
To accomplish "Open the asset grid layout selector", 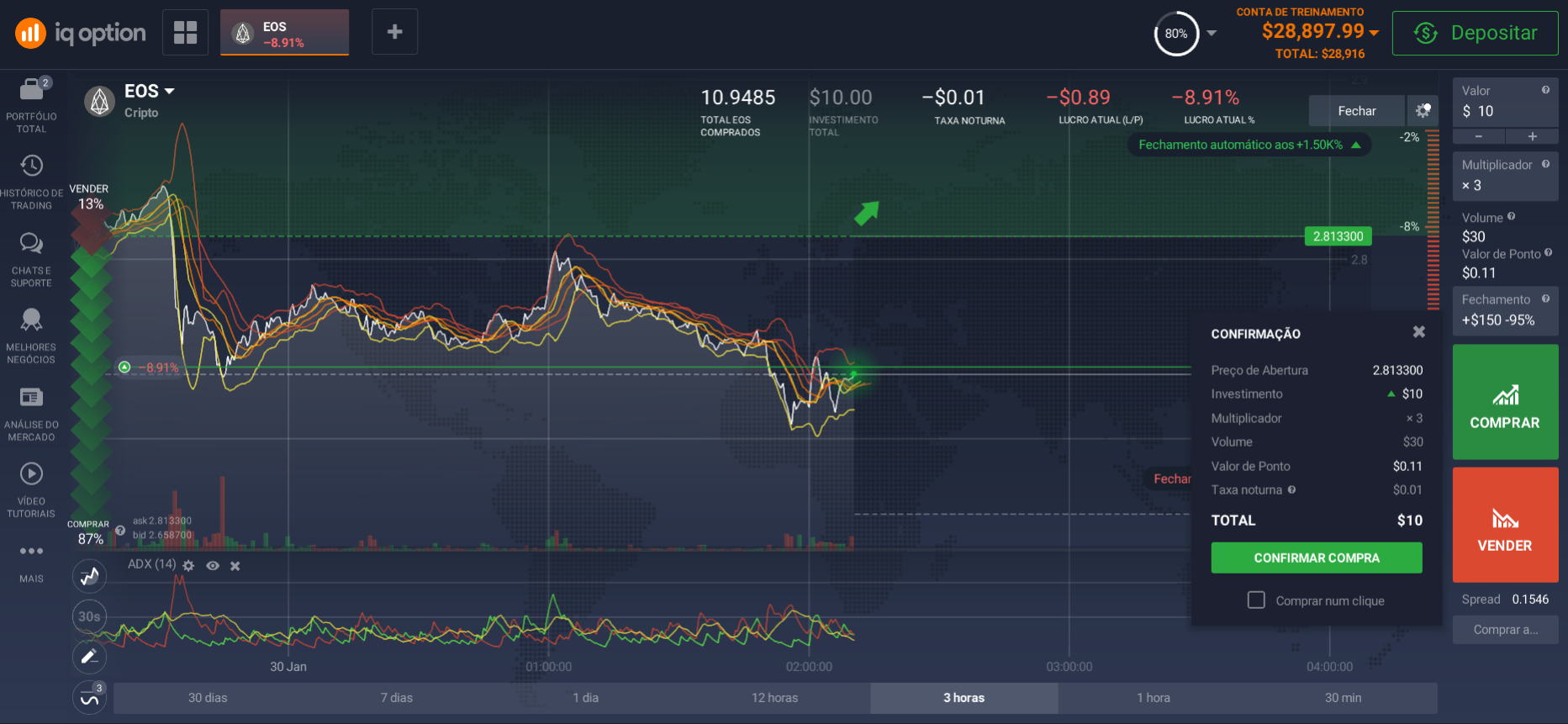I will (x=185, y=32).
